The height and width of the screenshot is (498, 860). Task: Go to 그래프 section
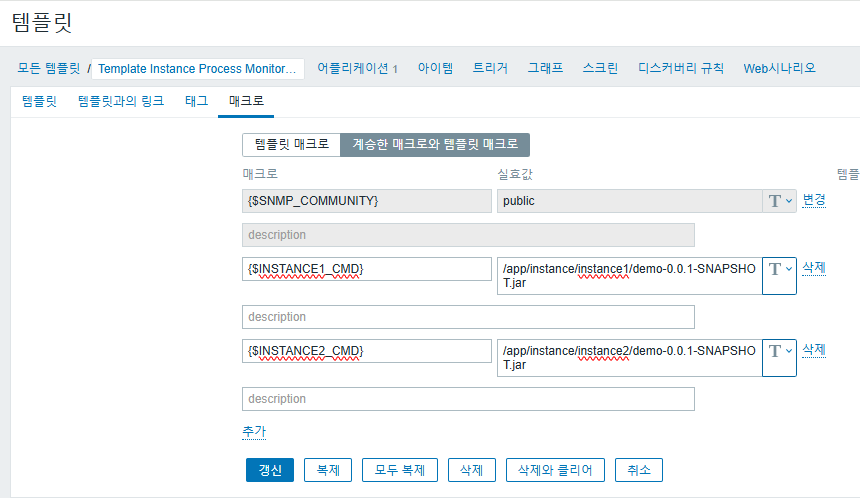click(x=545, y=69)
